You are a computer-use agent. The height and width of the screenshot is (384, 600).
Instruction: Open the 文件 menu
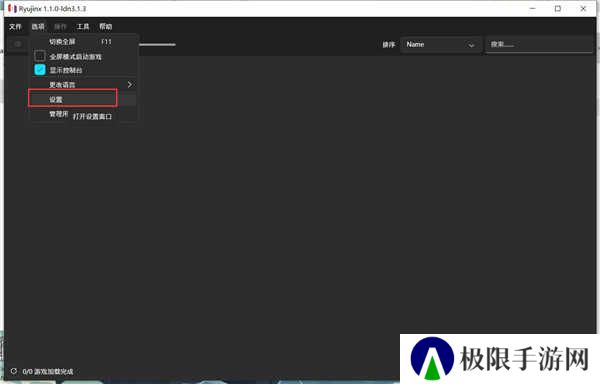tap(15, 26)
